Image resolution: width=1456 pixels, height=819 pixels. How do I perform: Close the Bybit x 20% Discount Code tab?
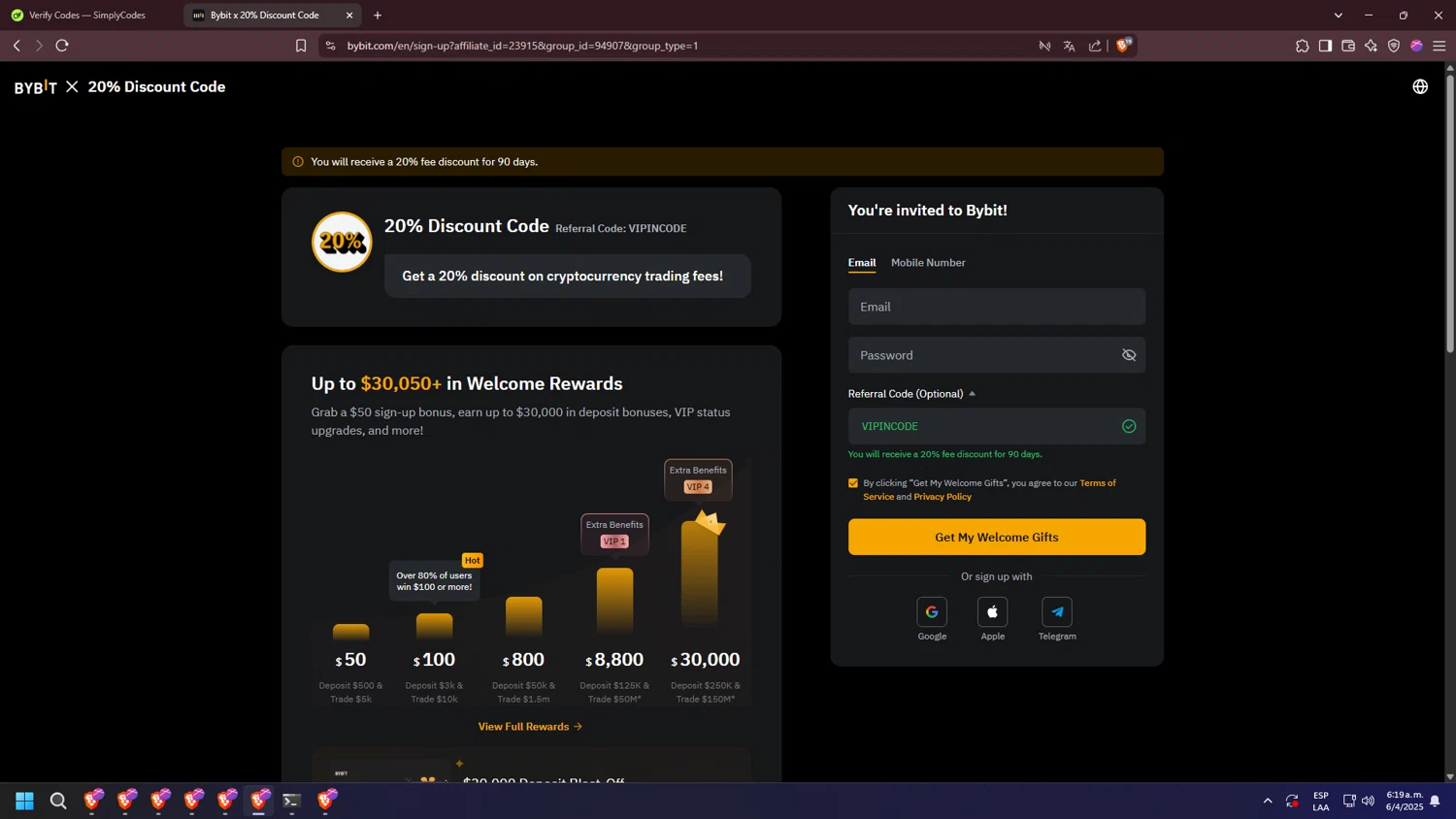coord(349,16)
